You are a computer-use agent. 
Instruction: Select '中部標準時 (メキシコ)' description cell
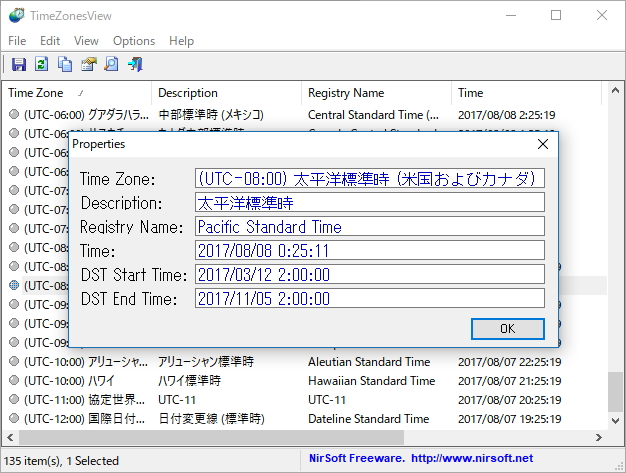[211, 115]
